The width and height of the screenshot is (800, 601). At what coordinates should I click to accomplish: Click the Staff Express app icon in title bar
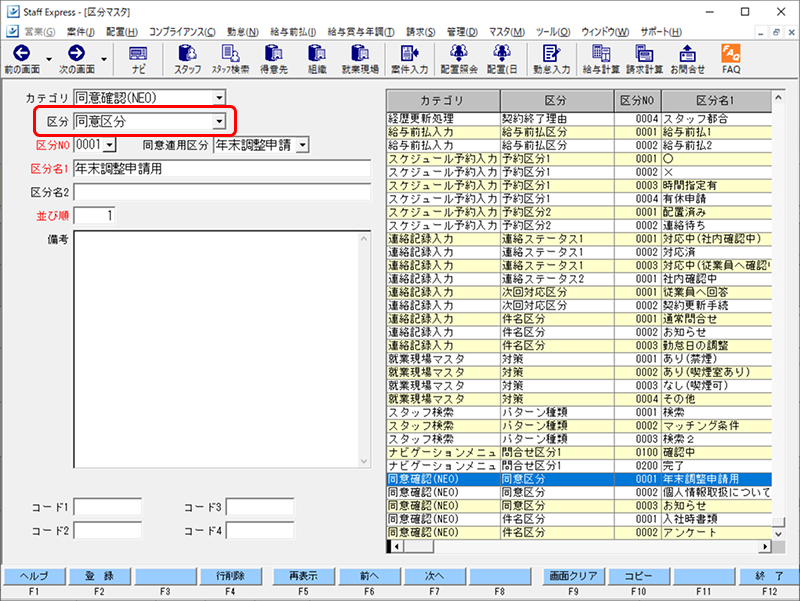pos(13,12)
